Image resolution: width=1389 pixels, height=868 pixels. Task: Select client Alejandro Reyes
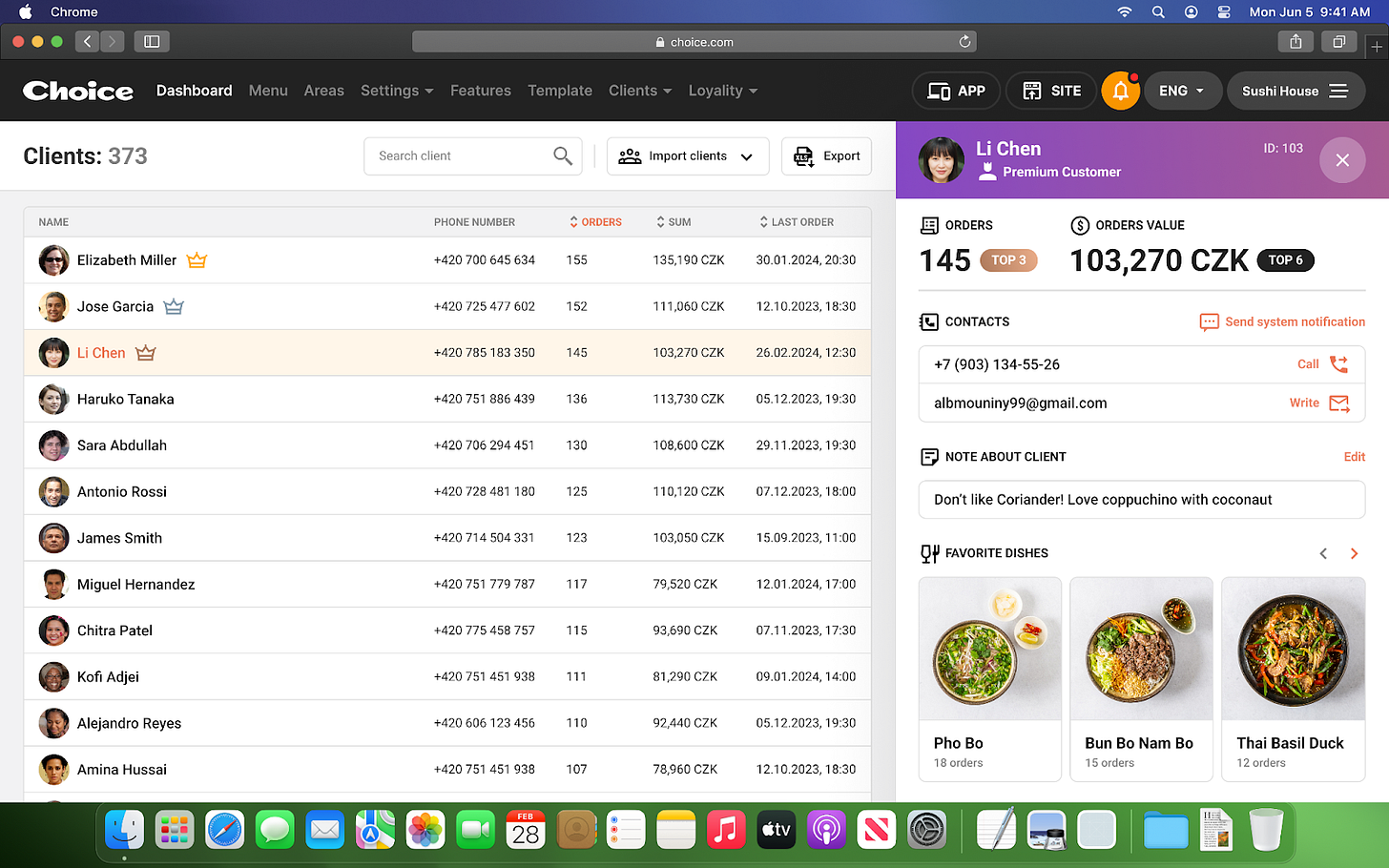(447, 723)
